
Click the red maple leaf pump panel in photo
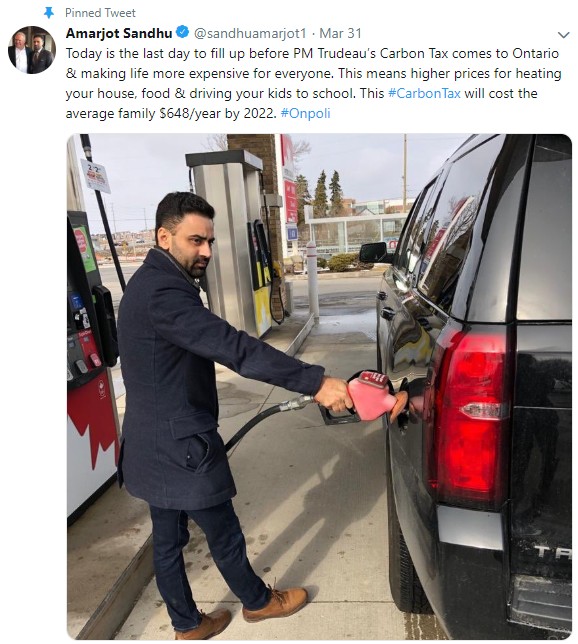coord(92,442)
